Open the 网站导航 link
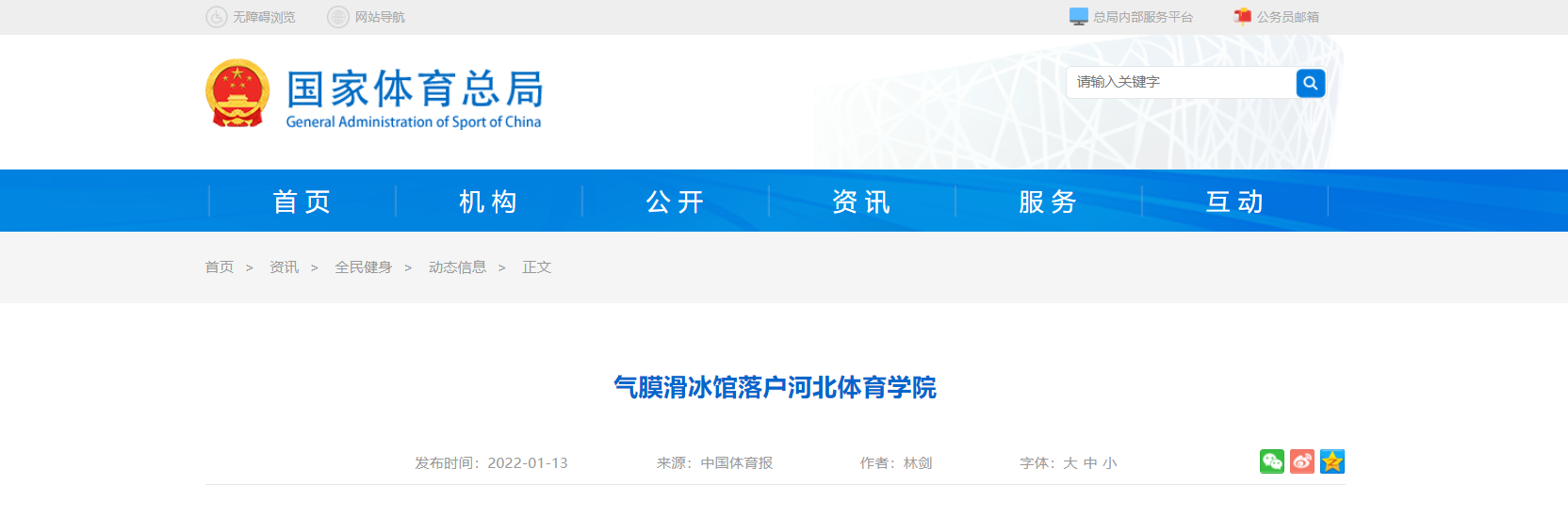Viewport: 1568px width, 517px height. pos(380,17)
